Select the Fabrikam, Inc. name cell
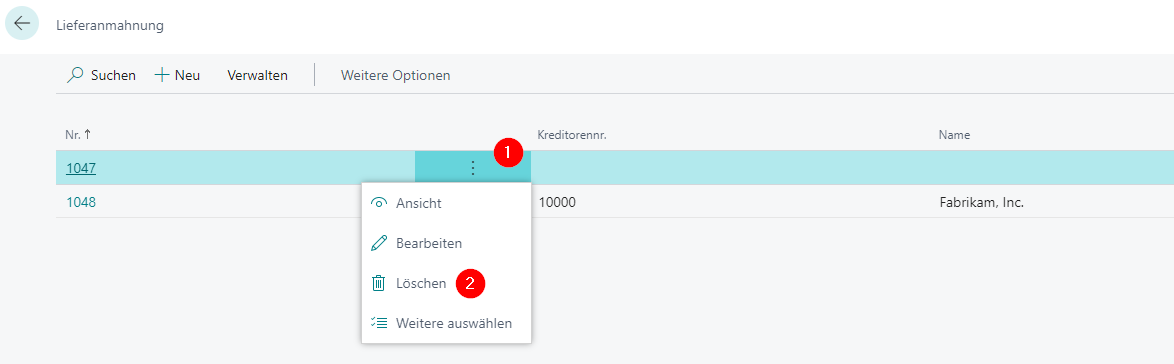This screenshot has width=1174, height=364. [x=982, y=202]
